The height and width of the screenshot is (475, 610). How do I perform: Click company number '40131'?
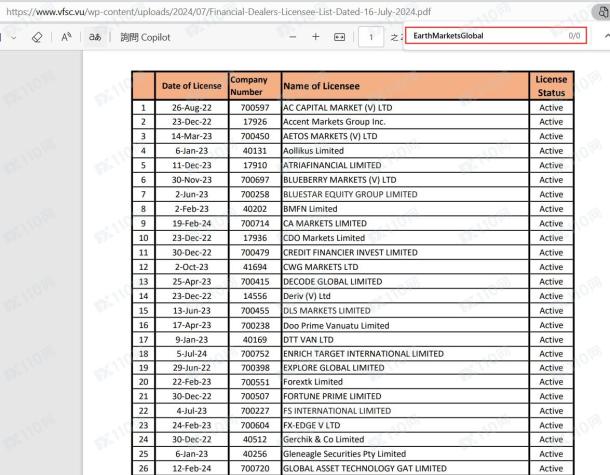click(255, 151)
